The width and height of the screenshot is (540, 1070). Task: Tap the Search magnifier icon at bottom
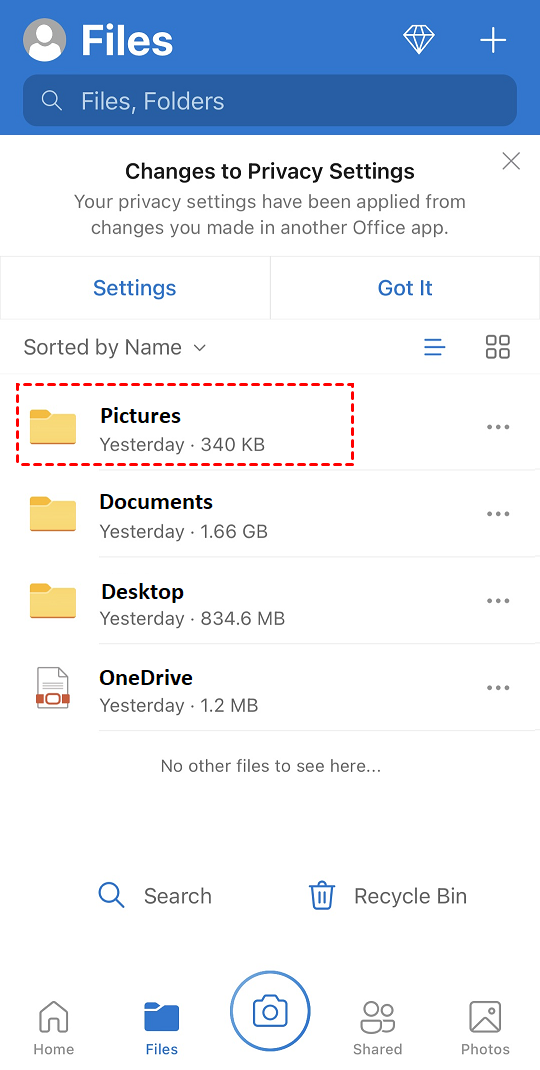pos(111,895)
